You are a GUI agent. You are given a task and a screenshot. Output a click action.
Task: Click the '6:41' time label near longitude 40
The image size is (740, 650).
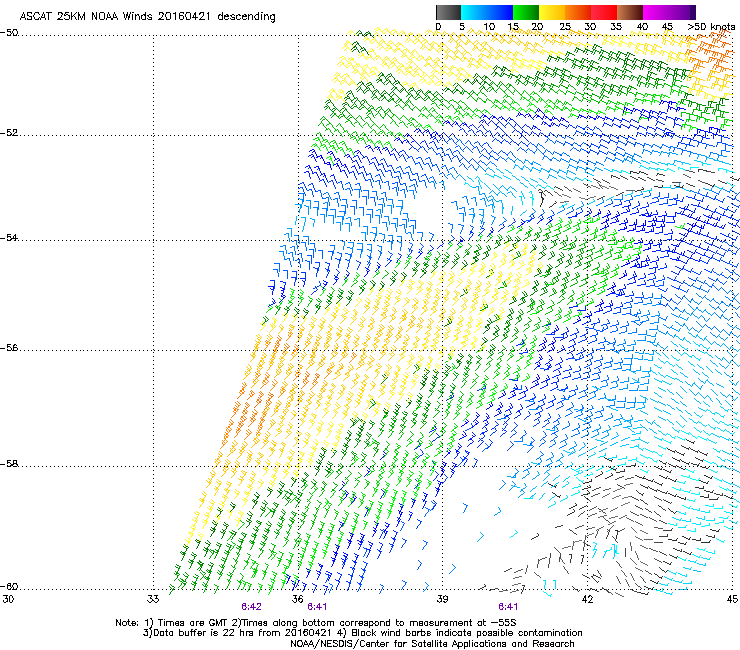click(508, 607)
